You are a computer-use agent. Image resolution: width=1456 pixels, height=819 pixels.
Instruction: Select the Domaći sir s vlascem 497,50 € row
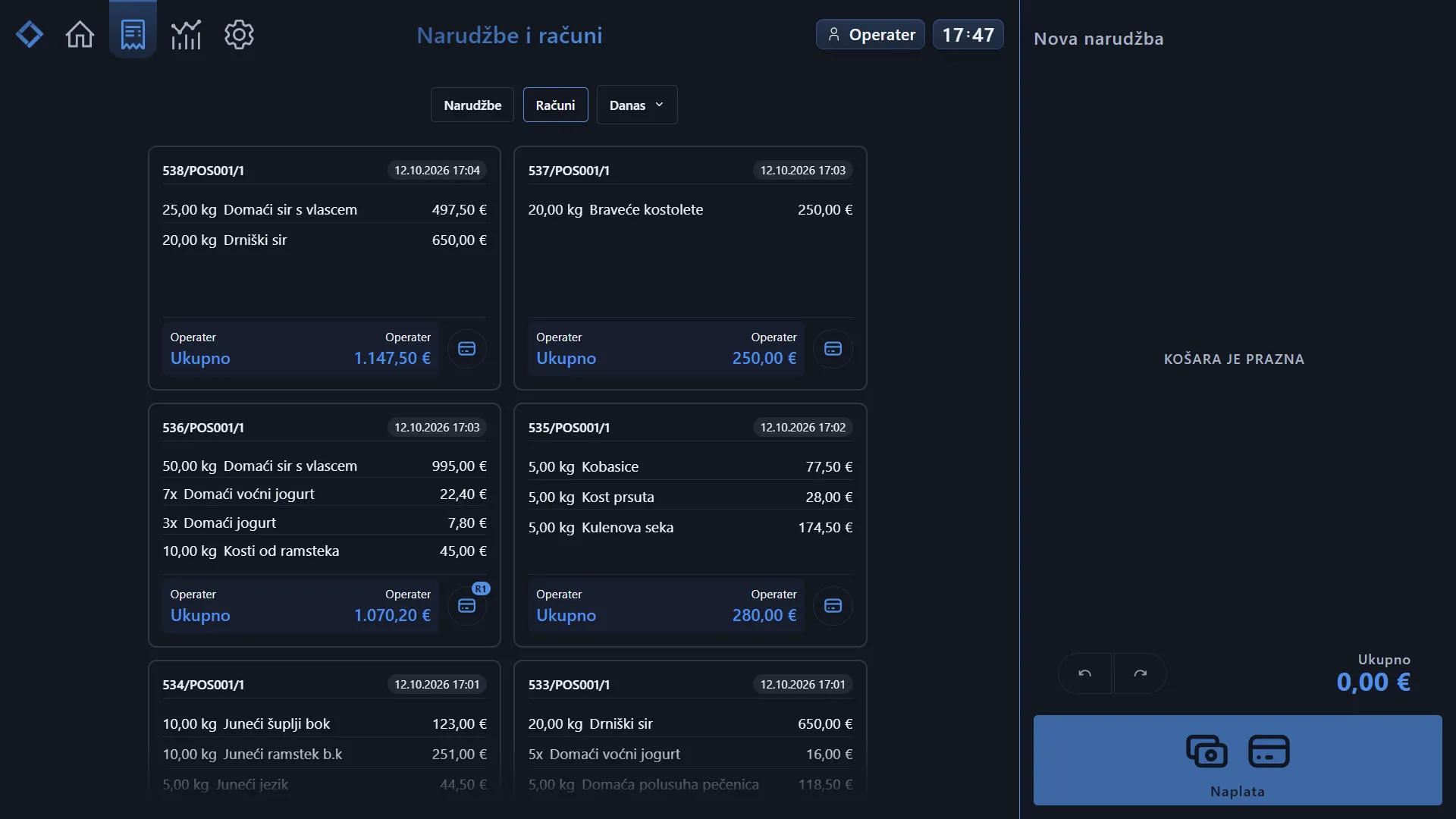325,210
